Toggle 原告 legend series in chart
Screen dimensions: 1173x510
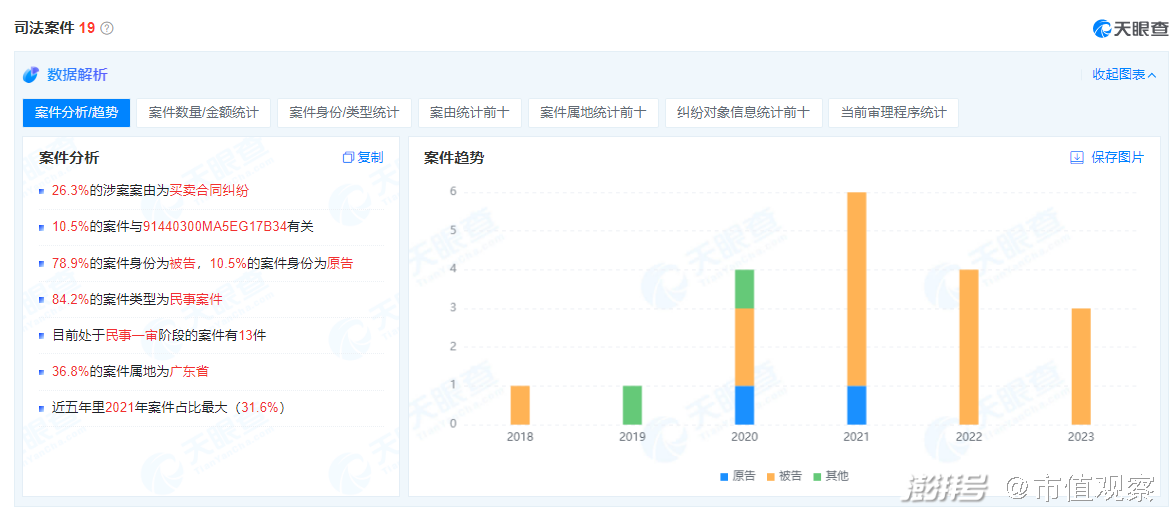[738, 476]
